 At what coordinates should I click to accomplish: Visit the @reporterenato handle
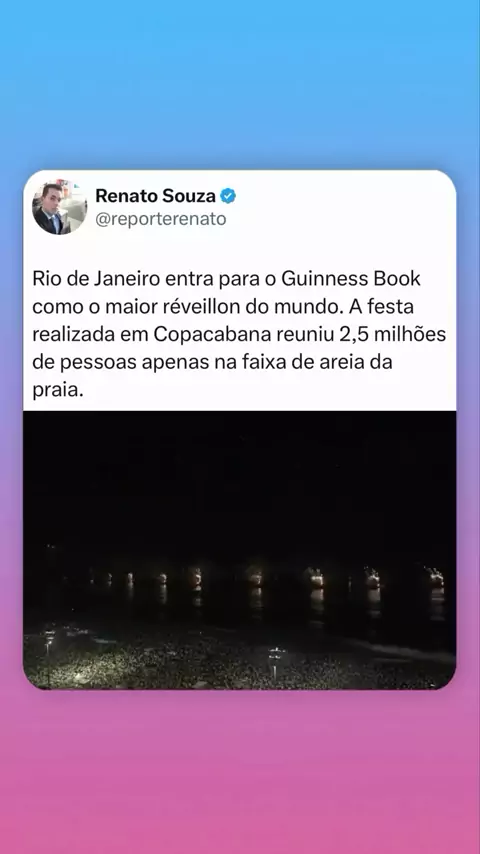[x=161, y=219]
